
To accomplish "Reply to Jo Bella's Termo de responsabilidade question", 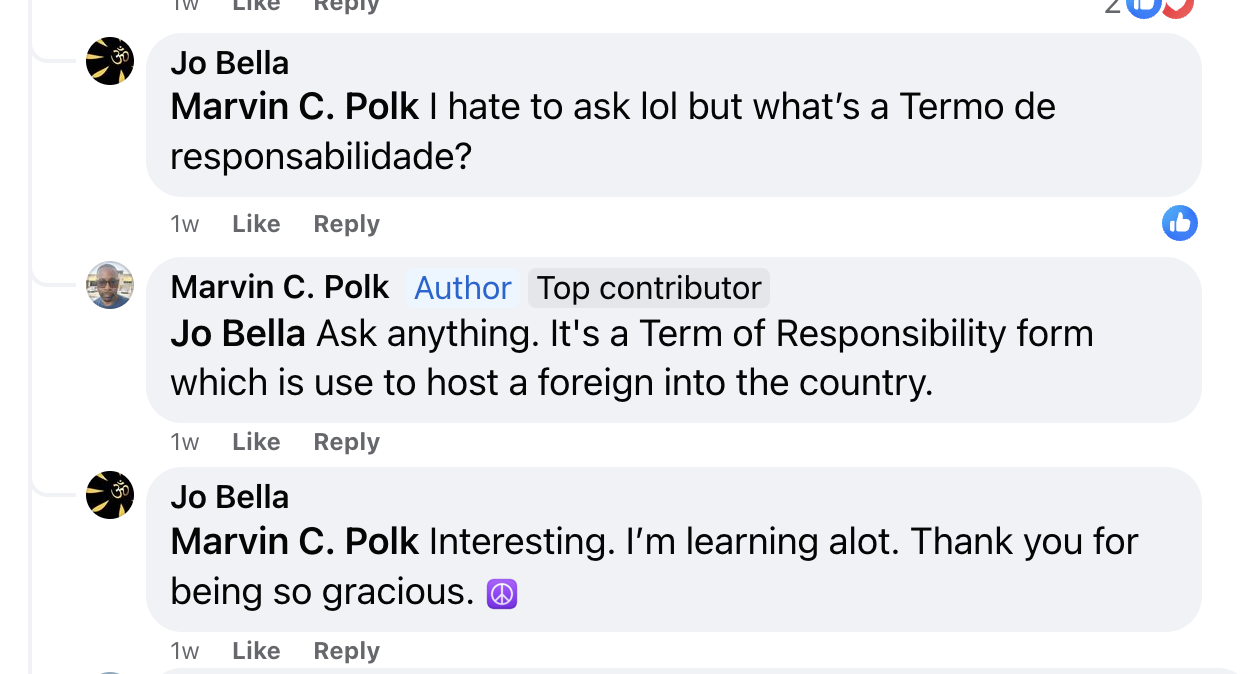I will pos(346,224).
